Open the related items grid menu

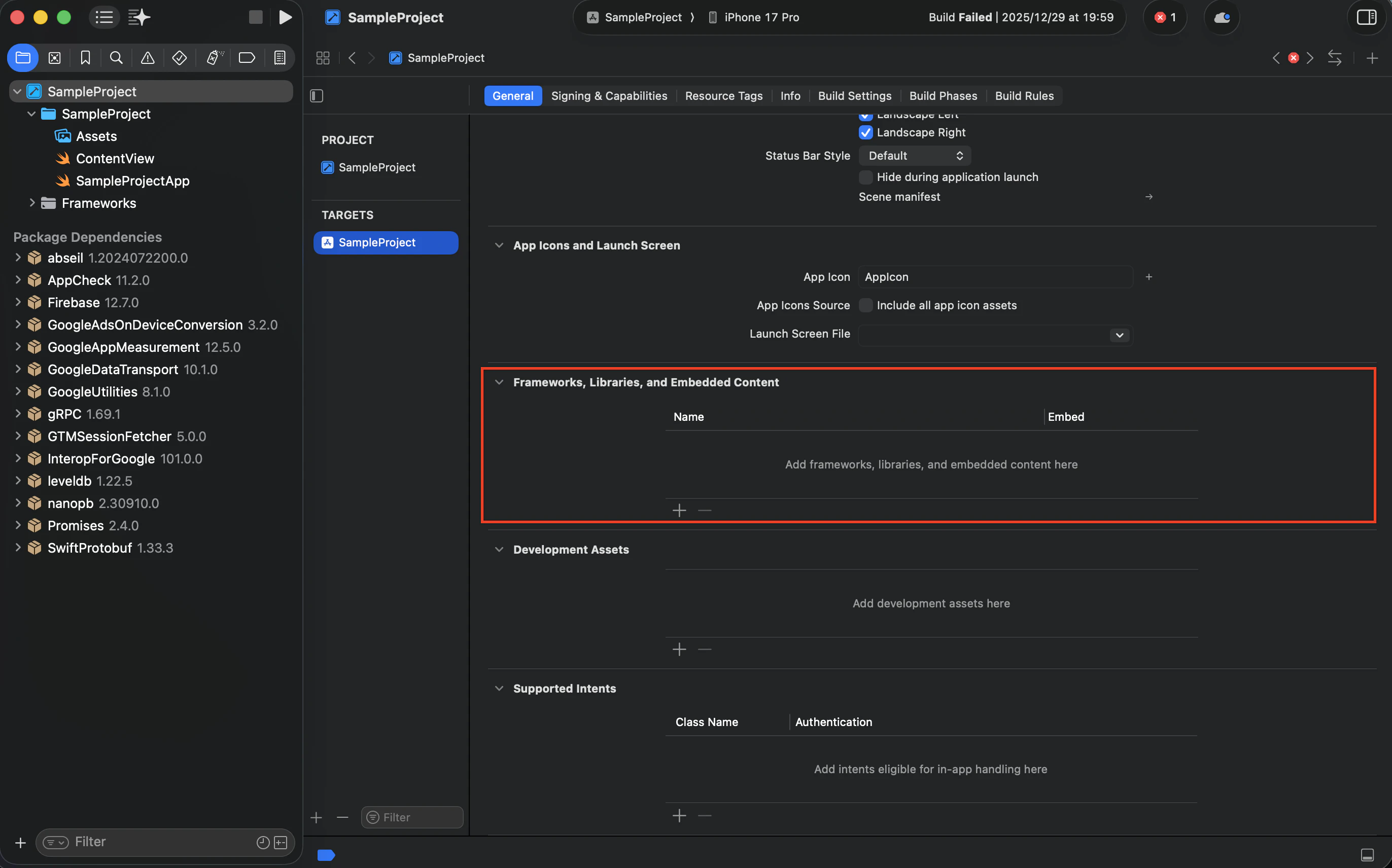(323, 58)
